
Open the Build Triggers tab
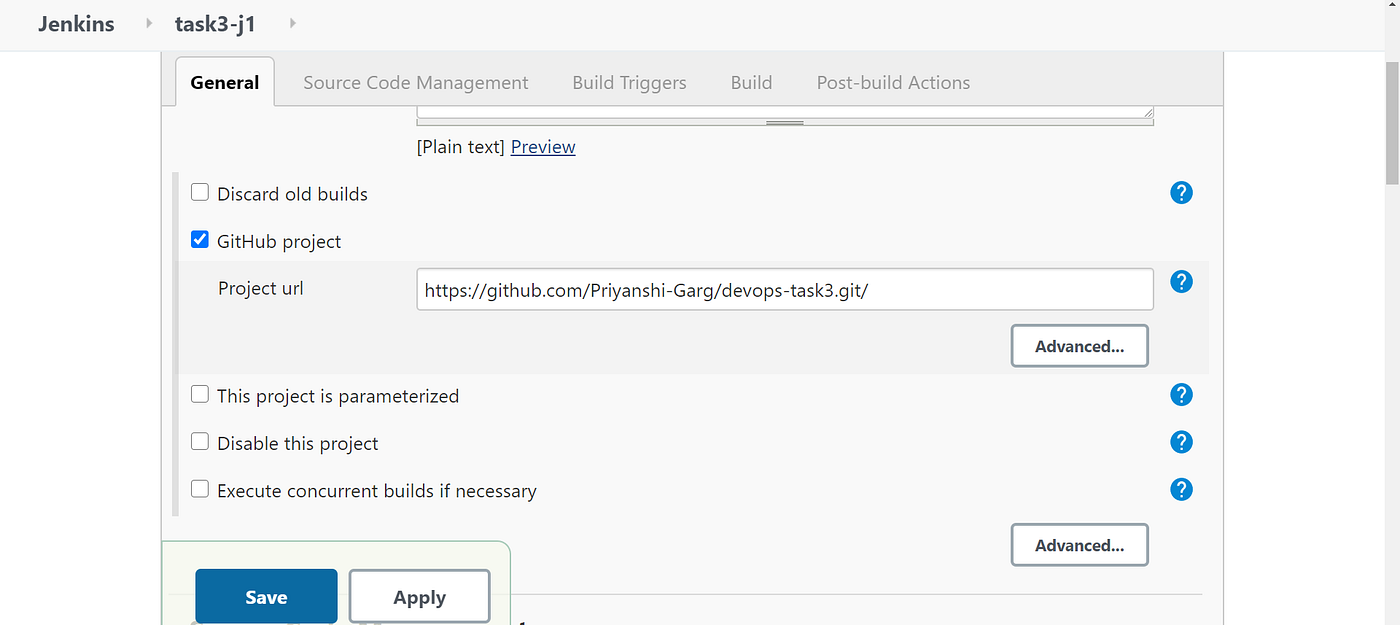(629, 82)
